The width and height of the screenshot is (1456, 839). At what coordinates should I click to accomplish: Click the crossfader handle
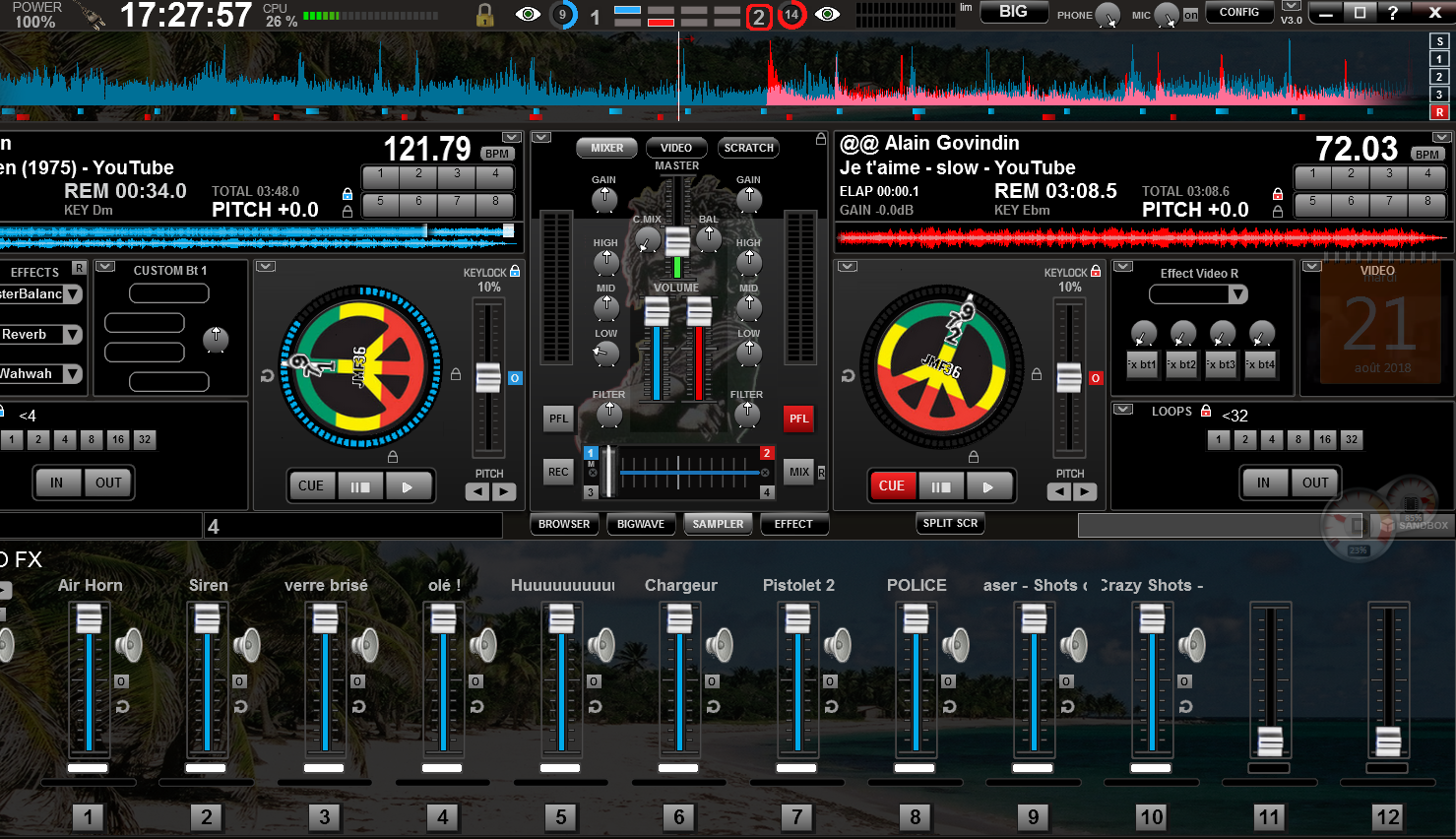pyautogui.click(x=609, y=472)
